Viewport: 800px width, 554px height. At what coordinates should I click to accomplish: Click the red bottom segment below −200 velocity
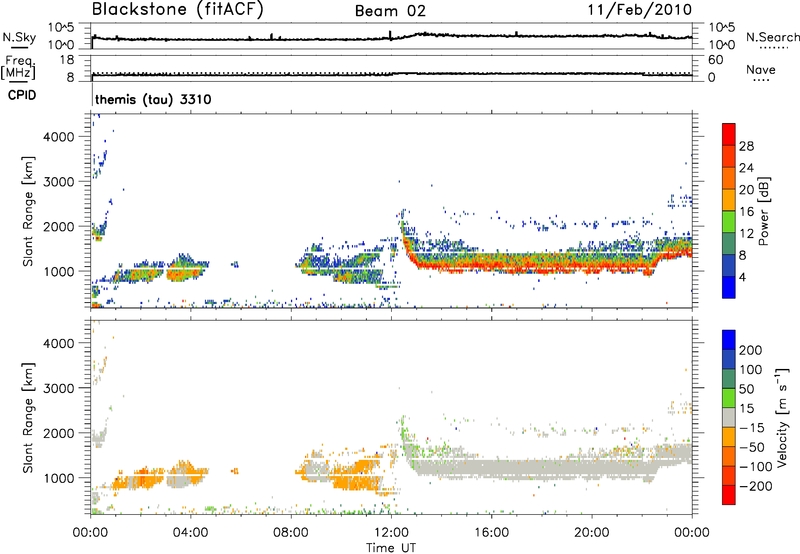tap(729, 495)
